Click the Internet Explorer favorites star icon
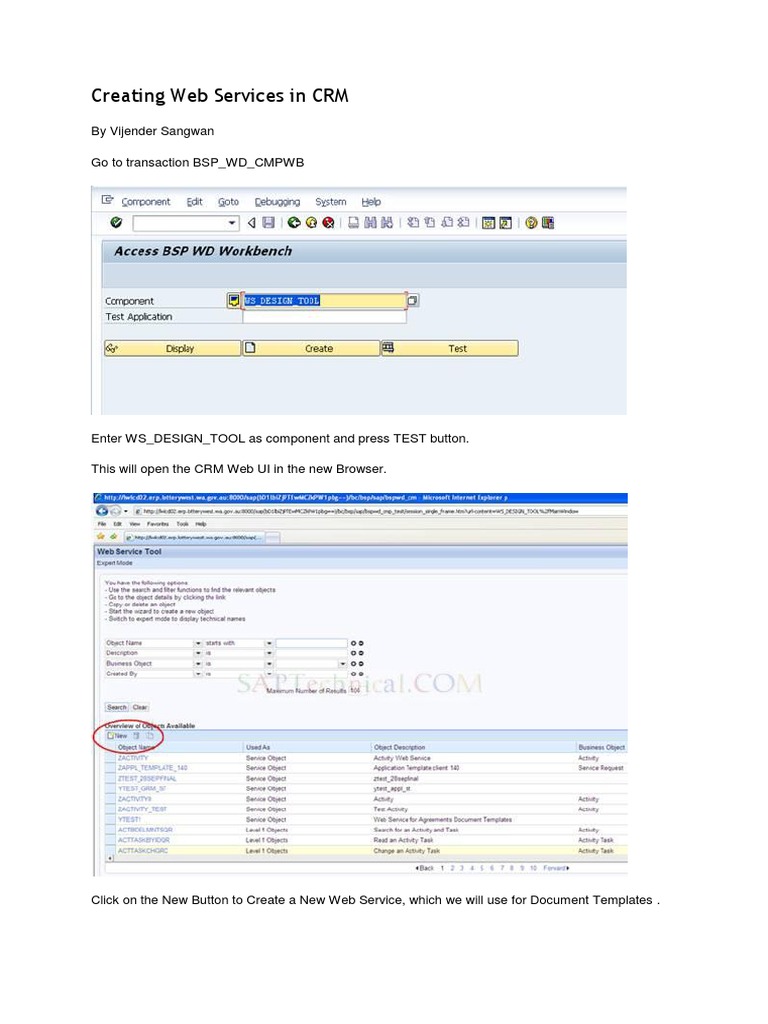768x1024 pixels. (101, 536)
